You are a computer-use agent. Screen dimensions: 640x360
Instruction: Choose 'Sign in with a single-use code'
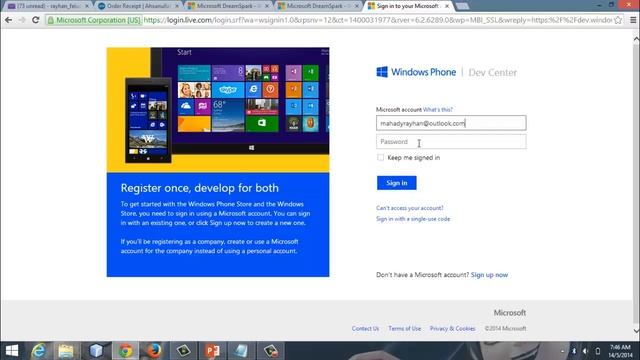click(413, 219)
